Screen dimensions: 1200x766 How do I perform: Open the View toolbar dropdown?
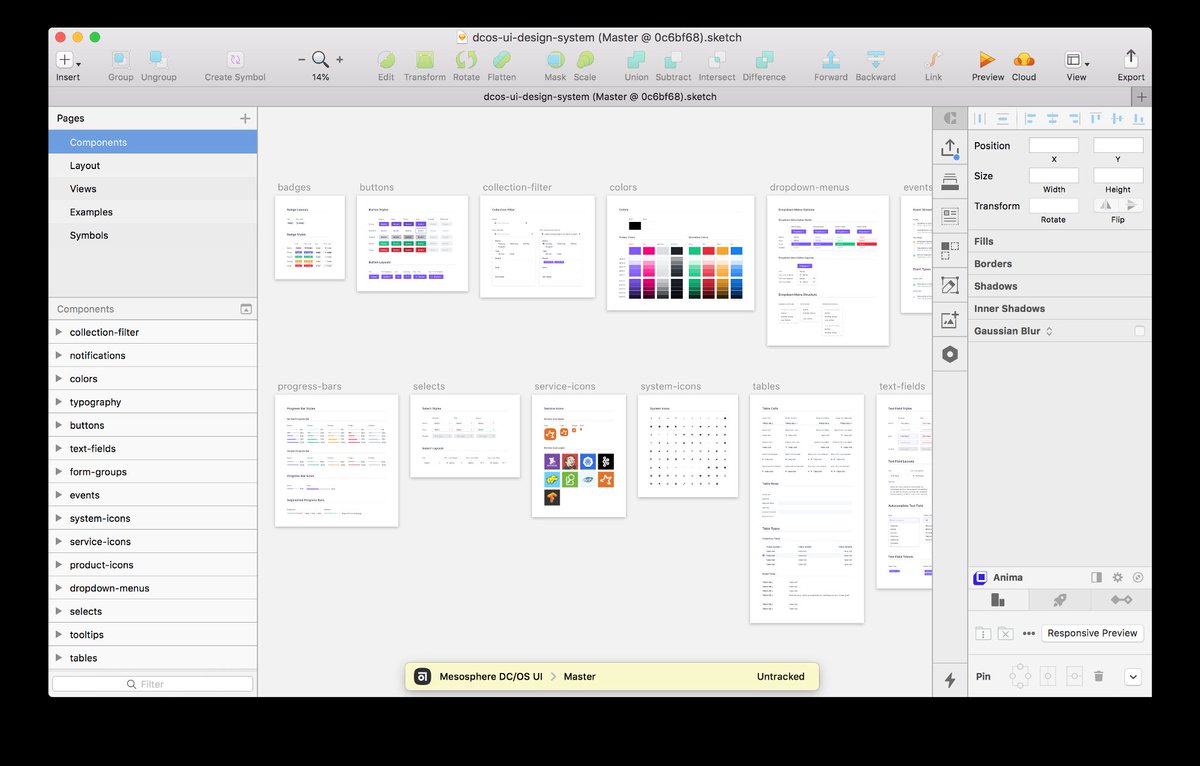tap(1076, 60)
